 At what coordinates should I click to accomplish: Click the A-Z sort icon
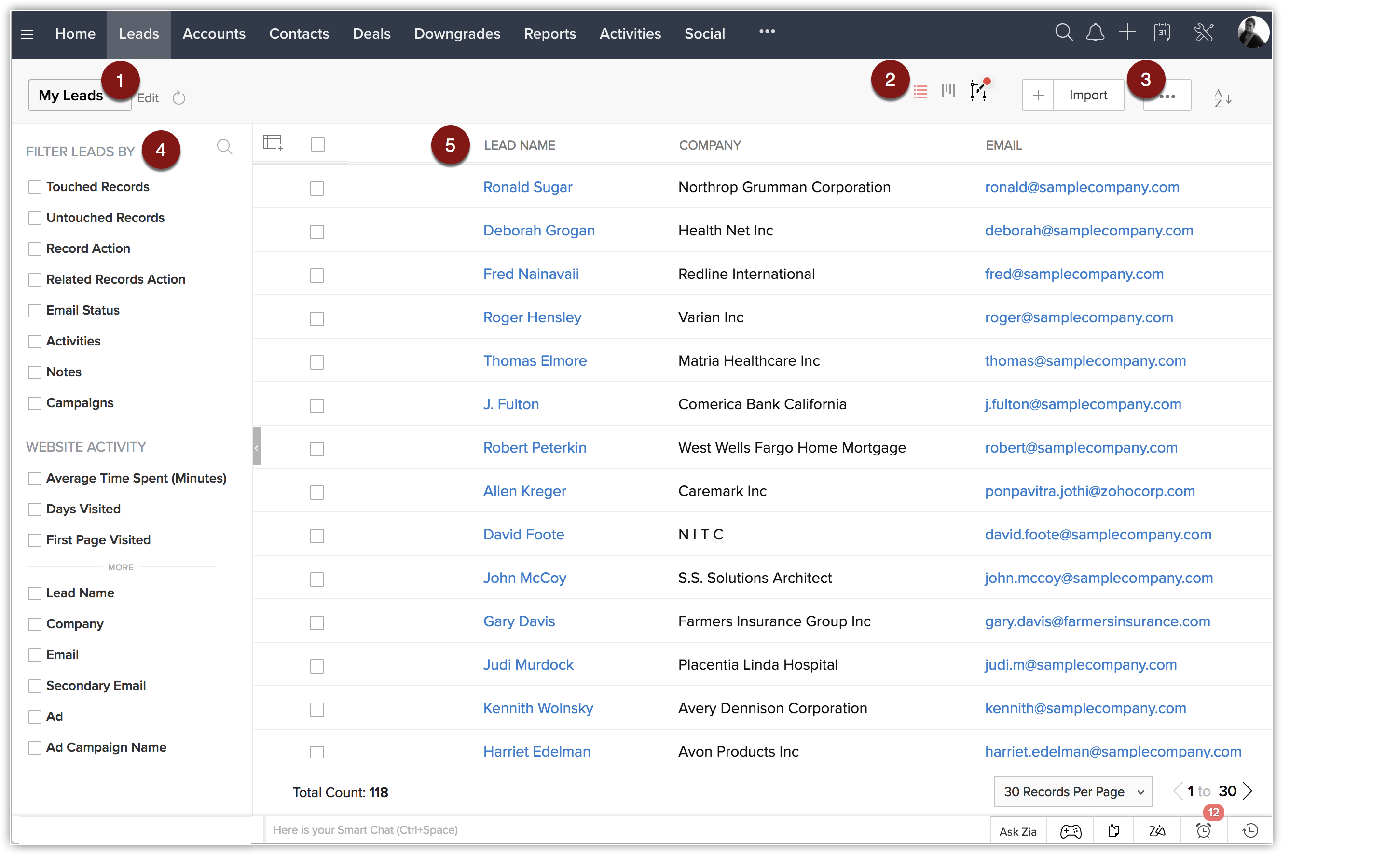coord(1222,98)
